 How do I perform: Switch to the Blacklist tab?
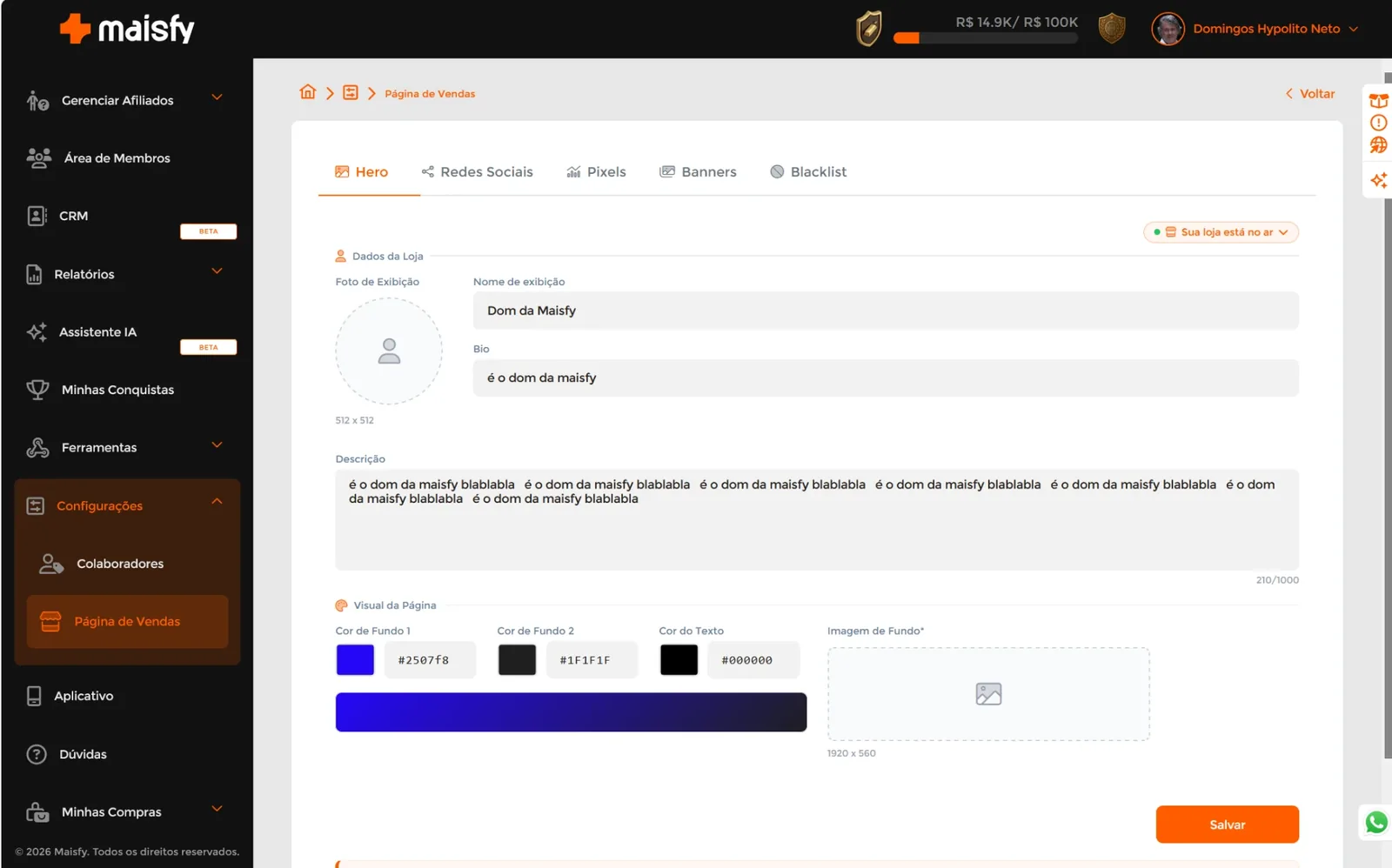[808, 172]
